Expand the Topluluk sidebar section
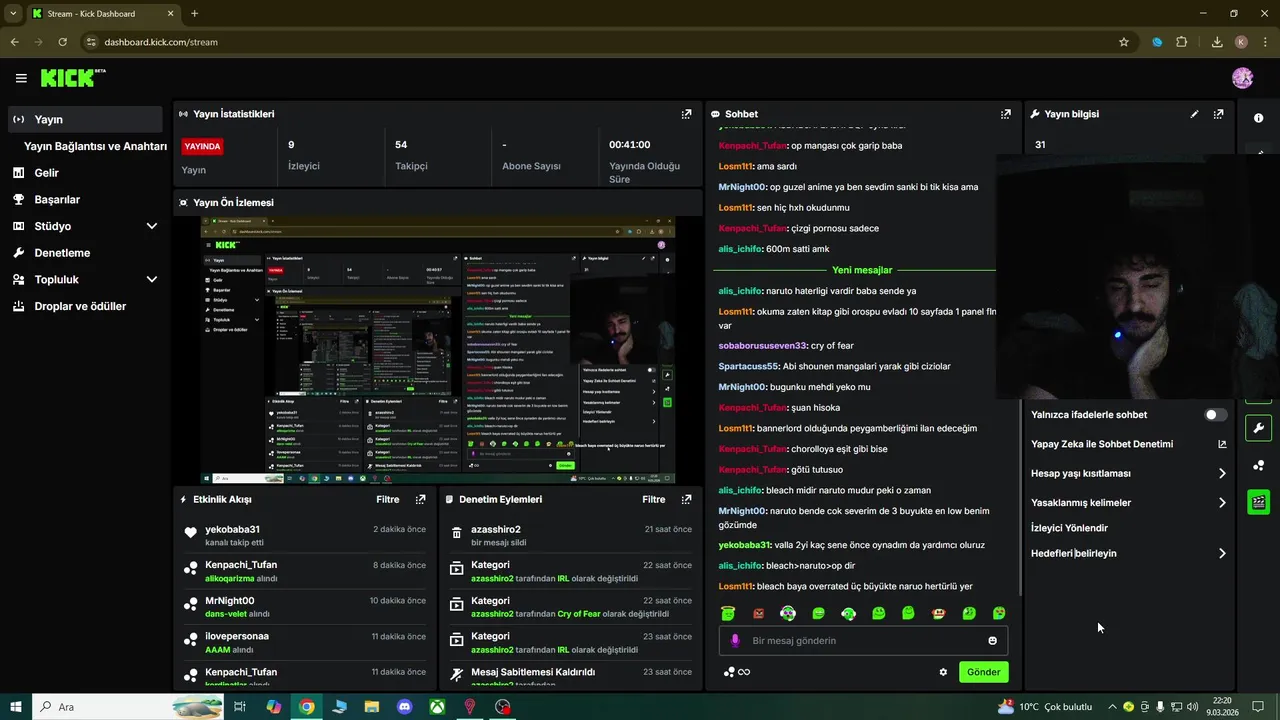This screenshot has width=1280, height=720. [152, 280]
